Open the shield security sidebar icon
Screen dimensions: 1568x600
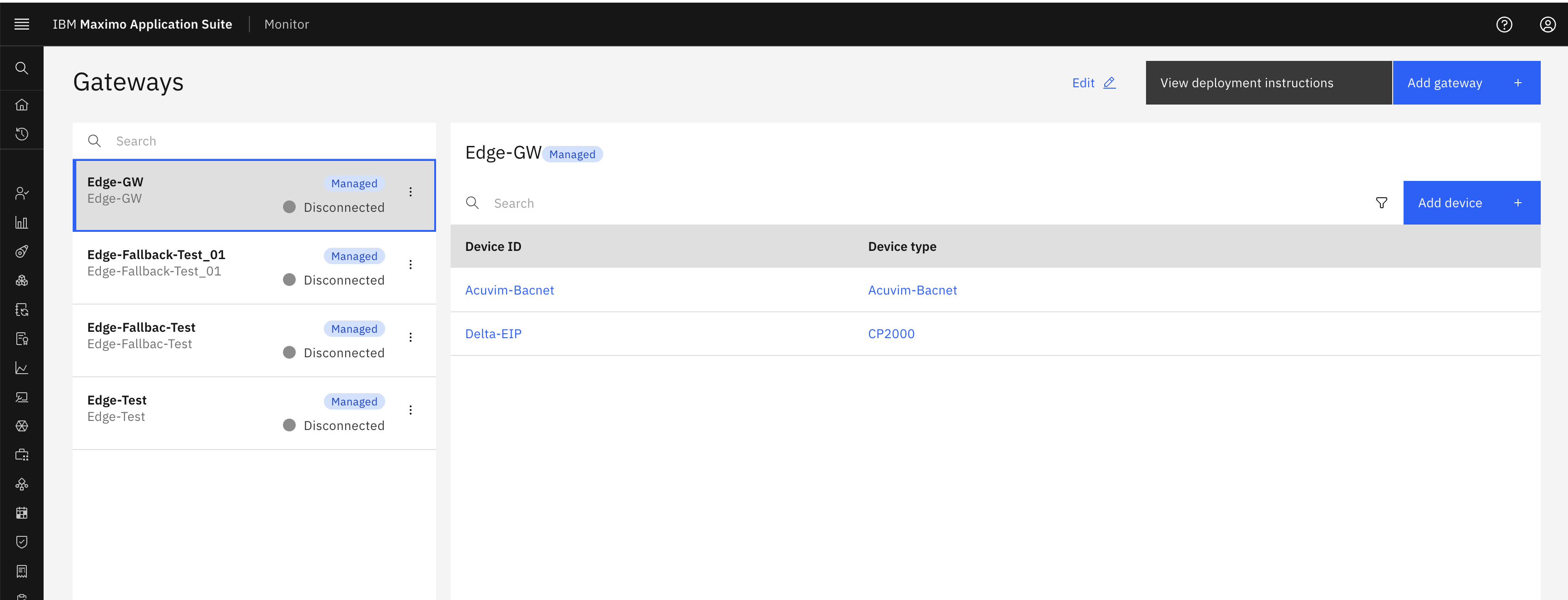tap(22, 542)
